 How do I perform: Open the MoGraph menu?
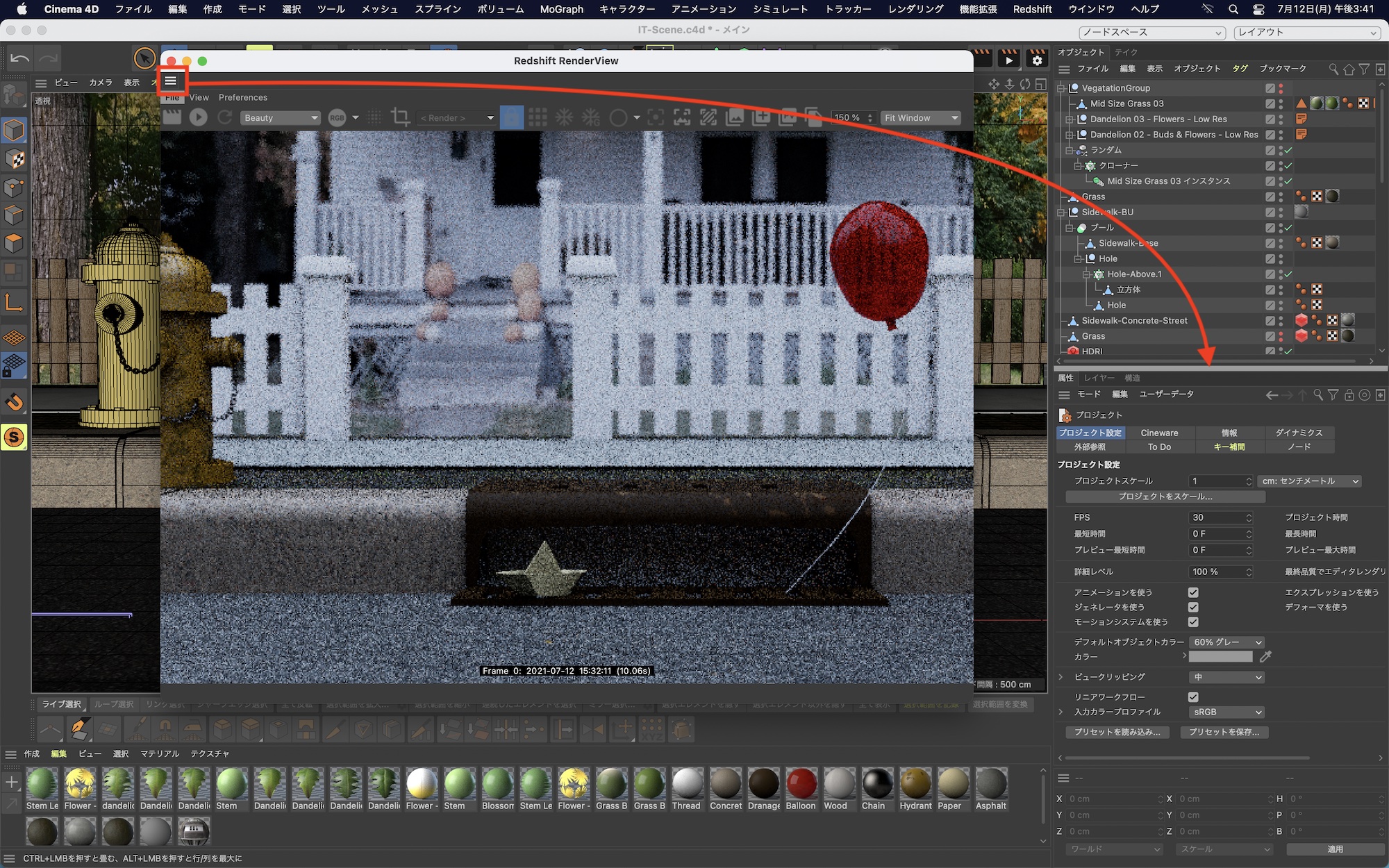tap(561, 9)
